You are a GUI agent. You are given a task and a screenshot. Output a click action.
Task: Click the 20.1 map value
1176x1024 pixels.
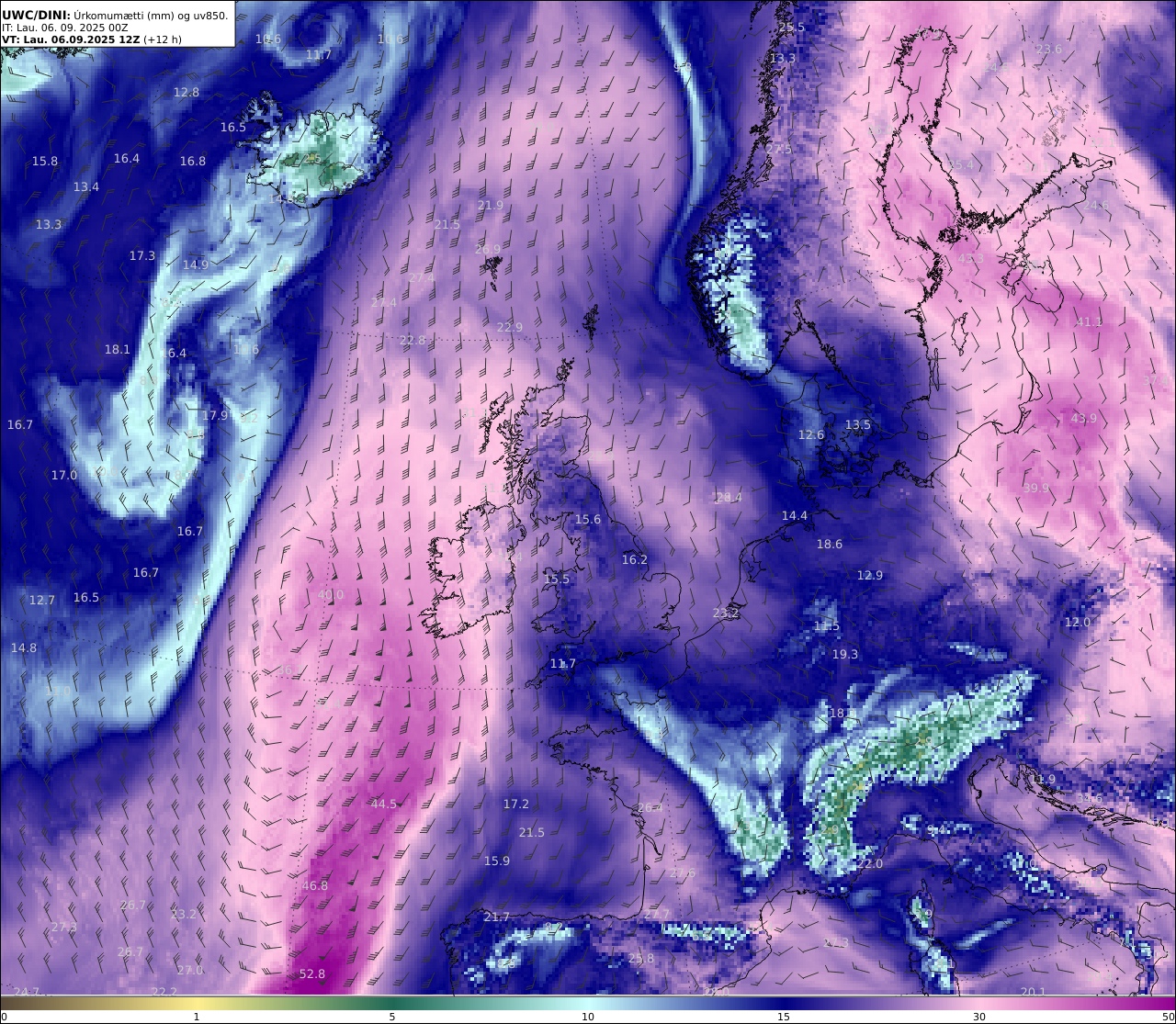click(x=1034, y=991)
